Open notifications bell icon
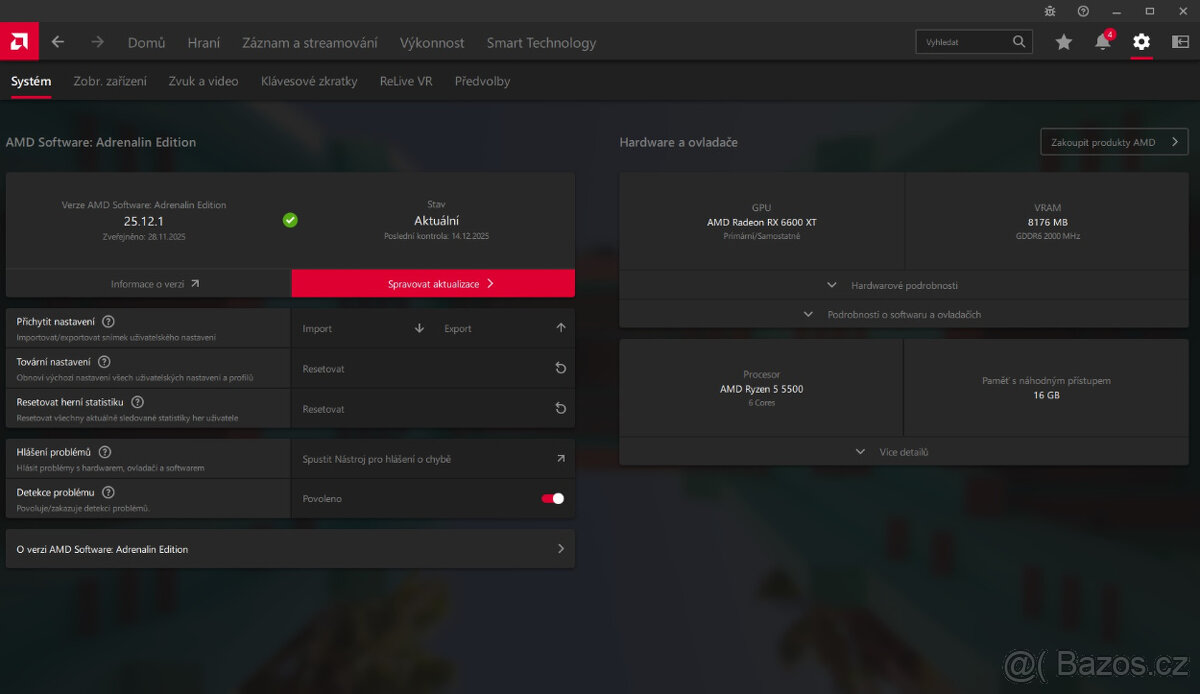 tap(1102, 42)
